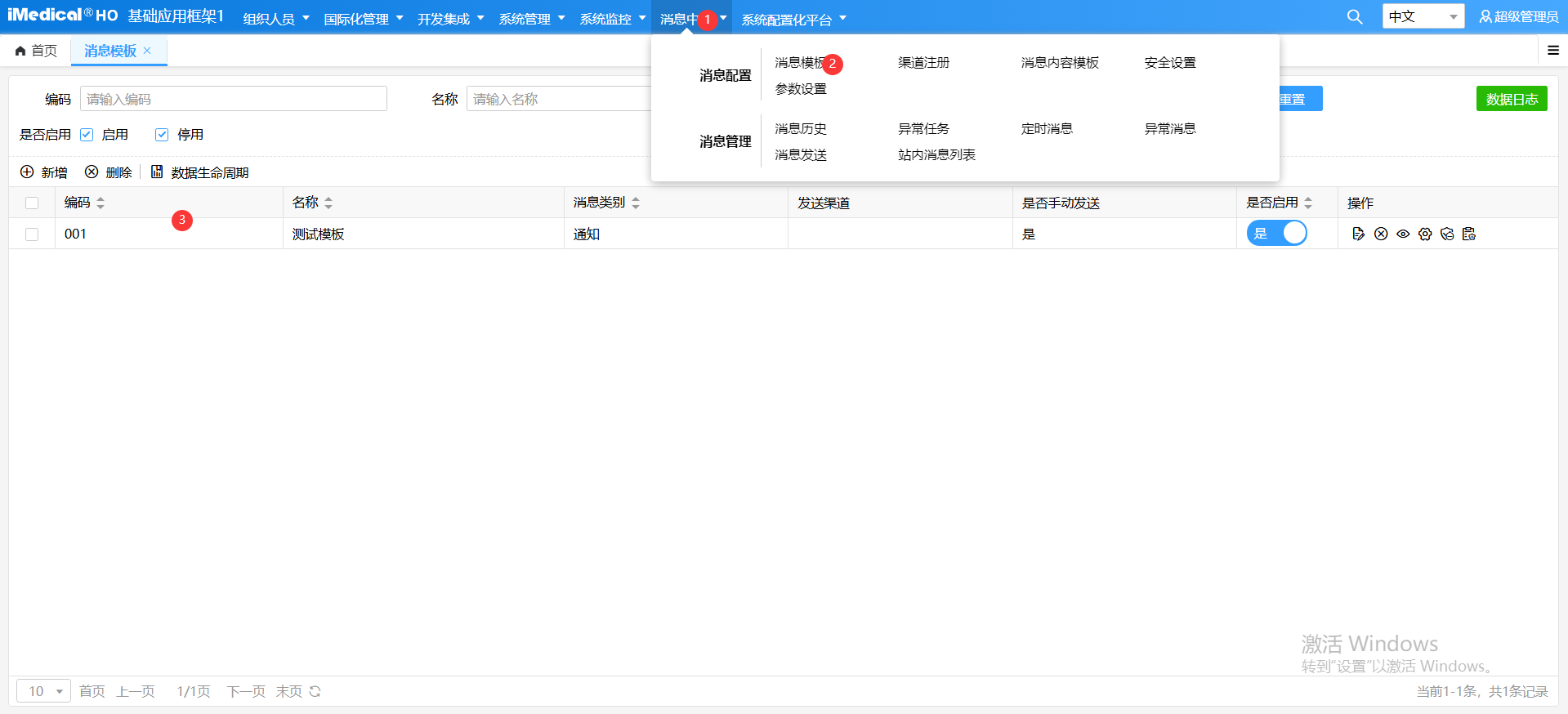Screen dimensions: 1568x714
Task: Switch to the 首页 tab
Action: [37, 51]
